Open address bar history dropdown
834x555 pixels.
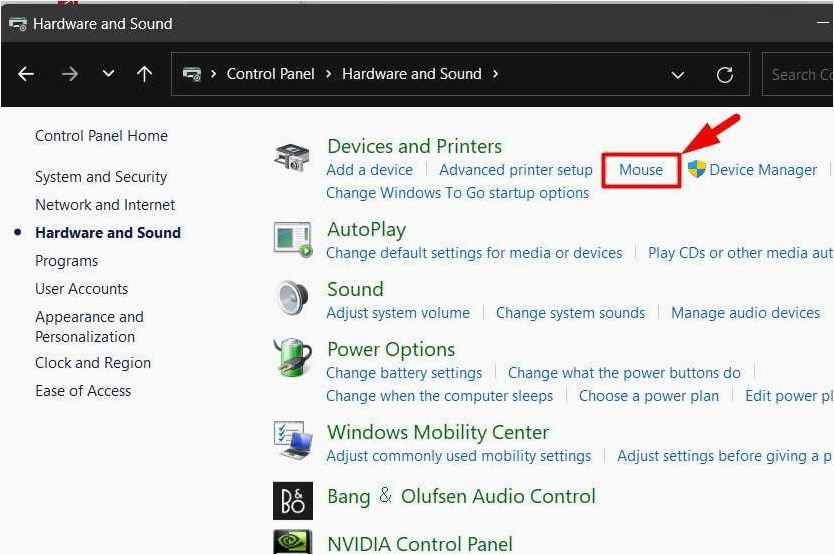coord(678,75)
